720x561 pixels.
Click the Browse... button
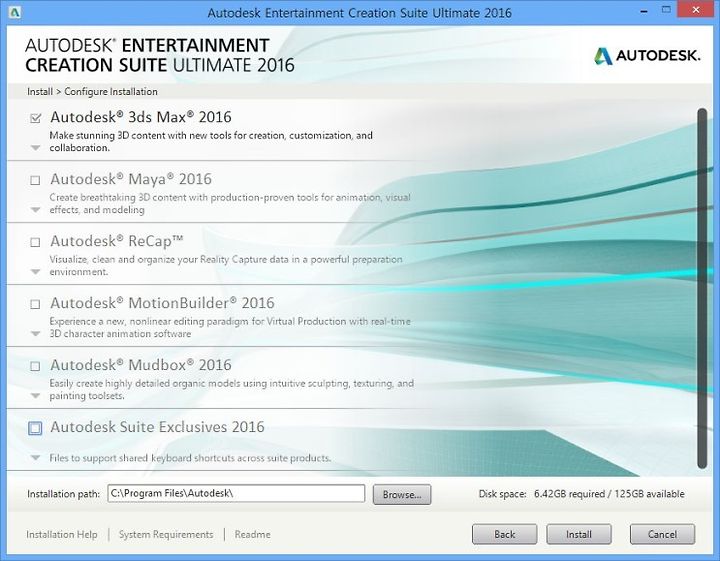402,494
